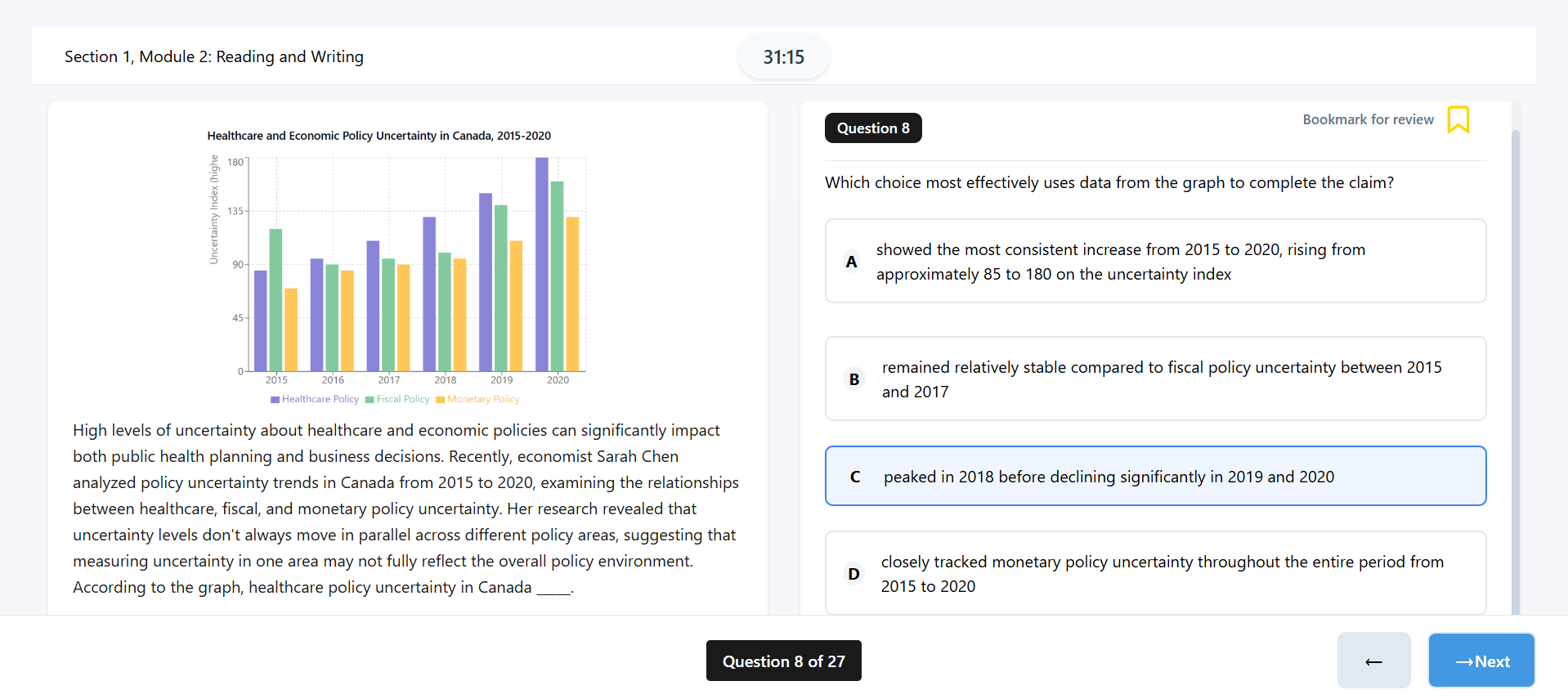The image size is (1568, 699).
Task: Open the 'Question 8 of 27' navigator
Action: pos(783,661)
